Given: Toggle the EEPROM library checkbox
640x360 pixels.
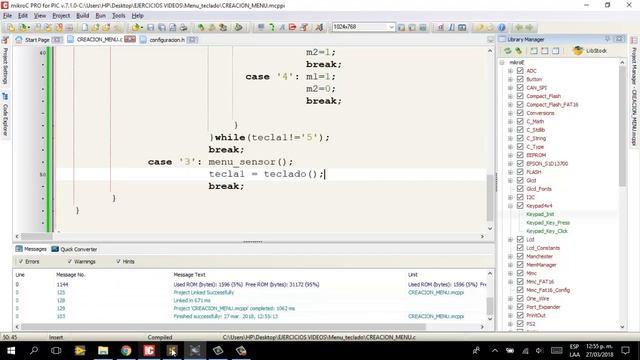Looking at the screenshot, I should tap(520, 155).
